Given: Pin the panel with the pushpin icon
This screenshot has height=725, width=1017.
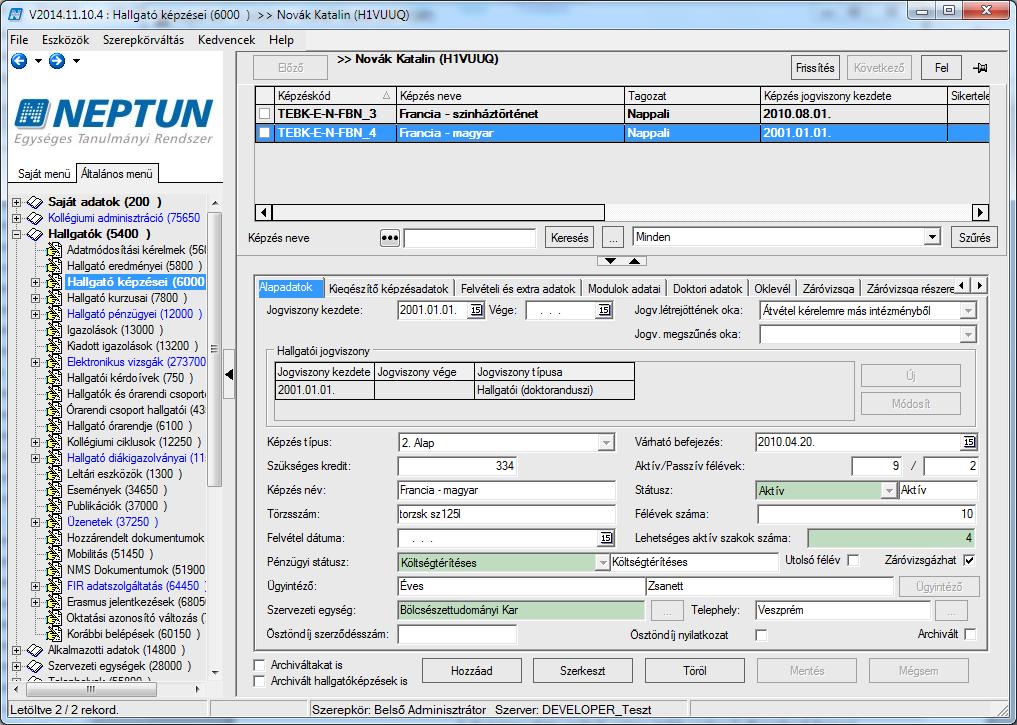Looking at the screenshot, I should (980, 67).
